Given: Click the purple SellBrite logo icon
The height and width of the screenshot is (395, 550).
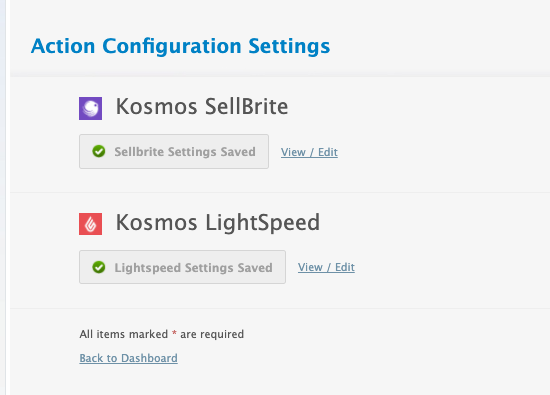Looking at the screenshot, I should 90,108.
